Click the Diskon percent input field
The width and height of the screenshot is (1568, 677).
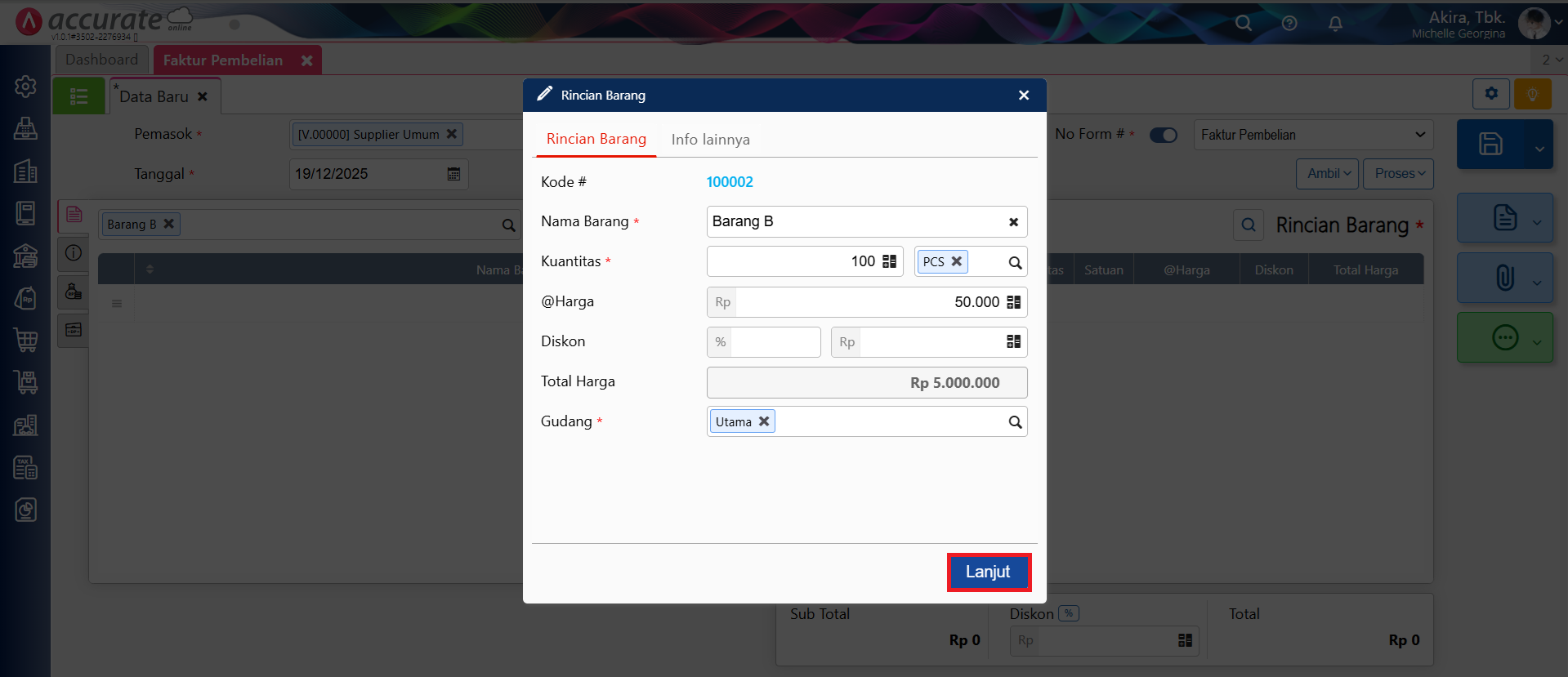tap(774, 342)
